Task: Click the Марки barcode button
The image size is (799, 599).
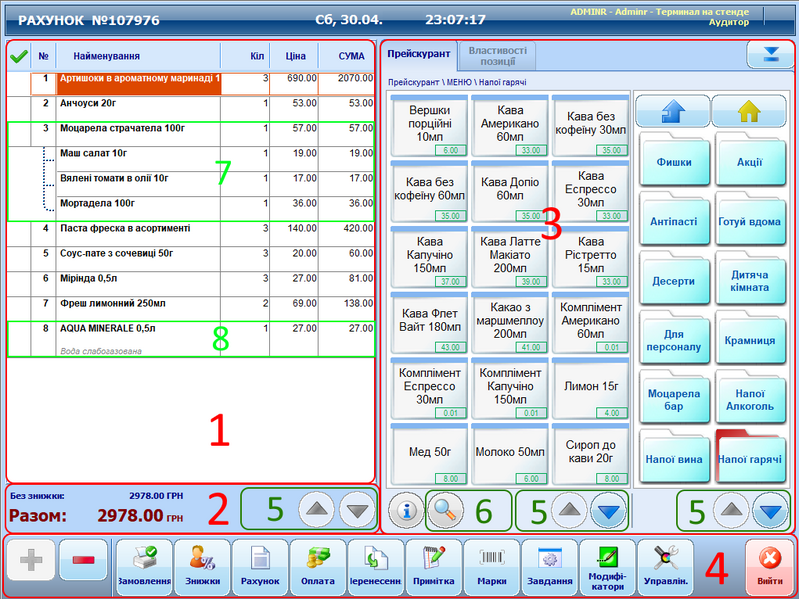Action: tap(491, 565)
